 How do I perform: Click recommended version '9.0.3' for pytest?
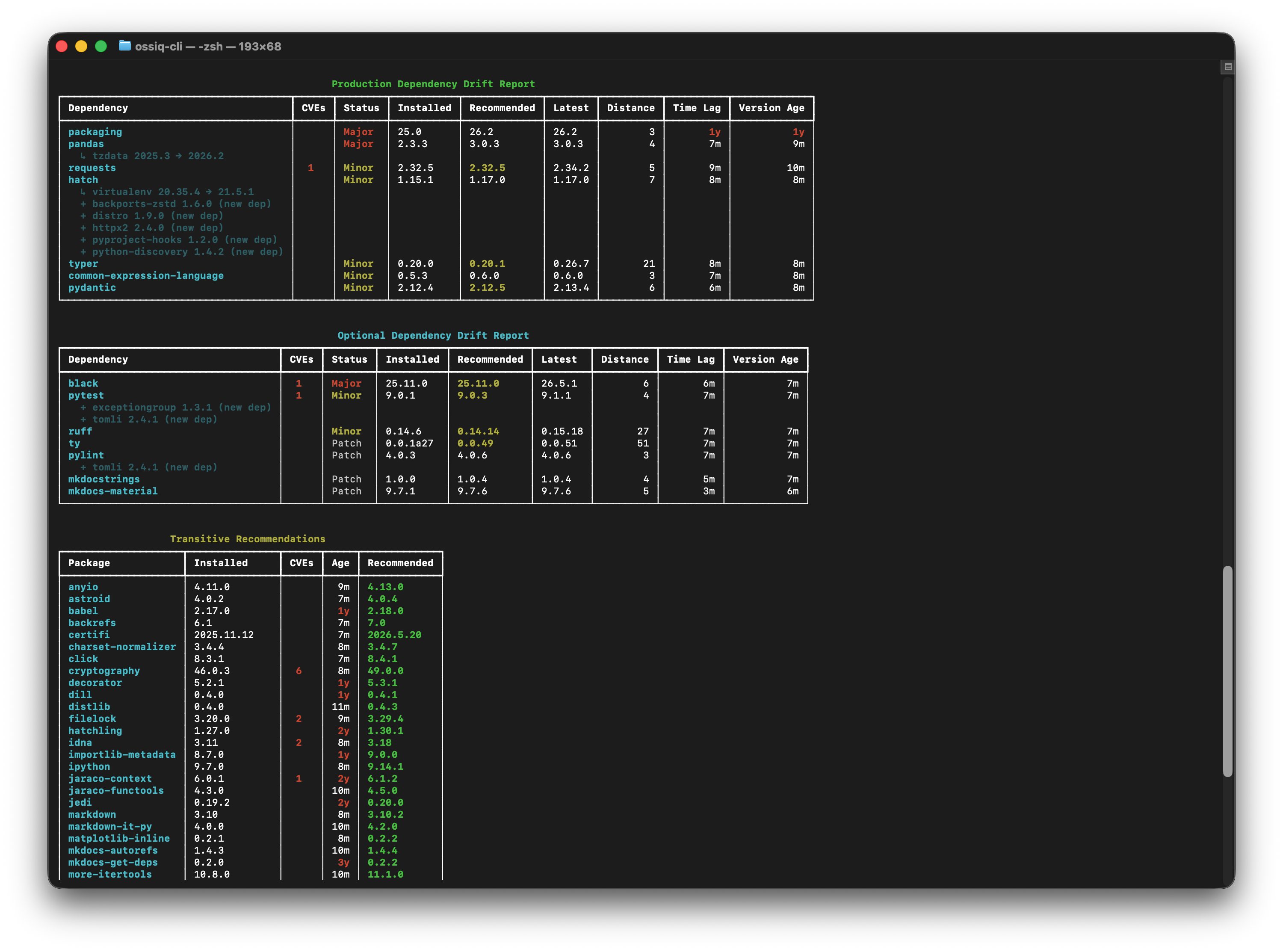point(473,395)
